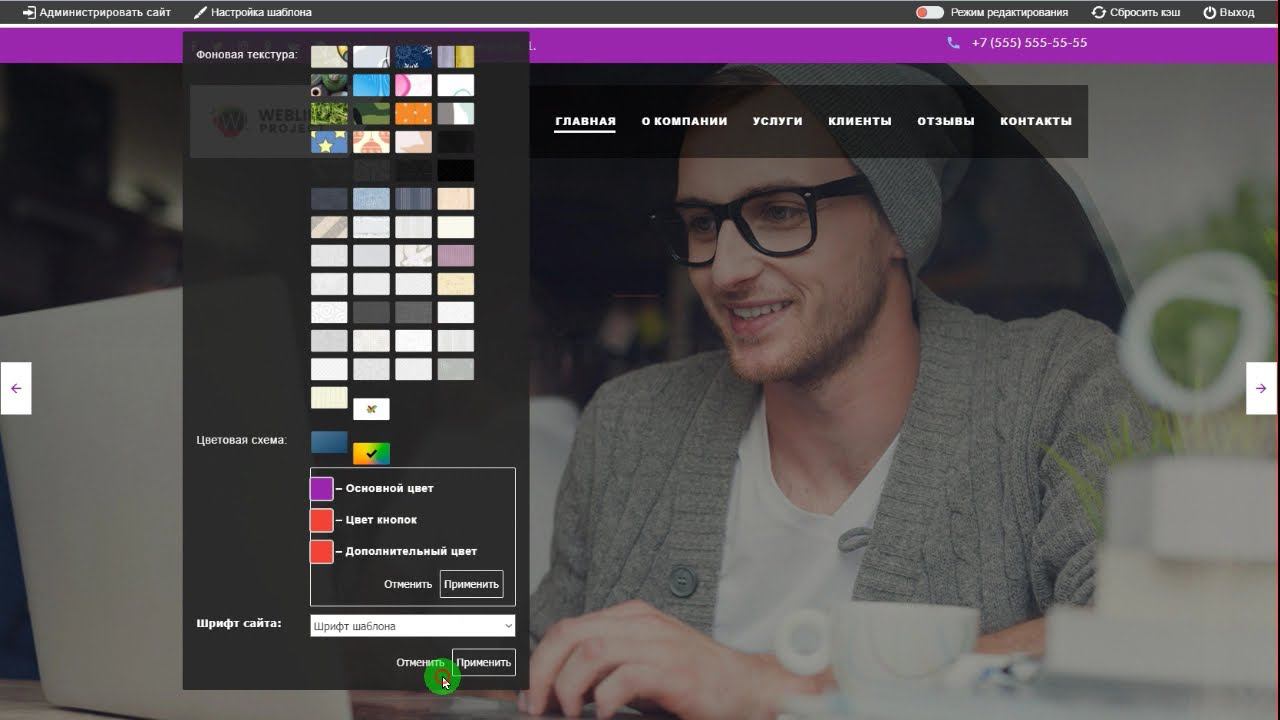Select the rainbow custom color scheme with checkmark
This screenshot has width=1280, height=720.
pos(371,454)
